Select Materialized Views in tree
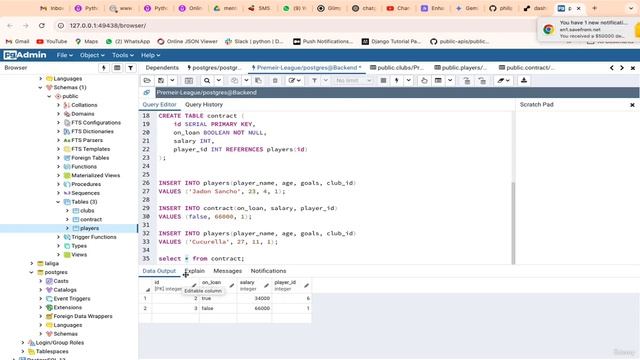640x360 pixels. 96,176
